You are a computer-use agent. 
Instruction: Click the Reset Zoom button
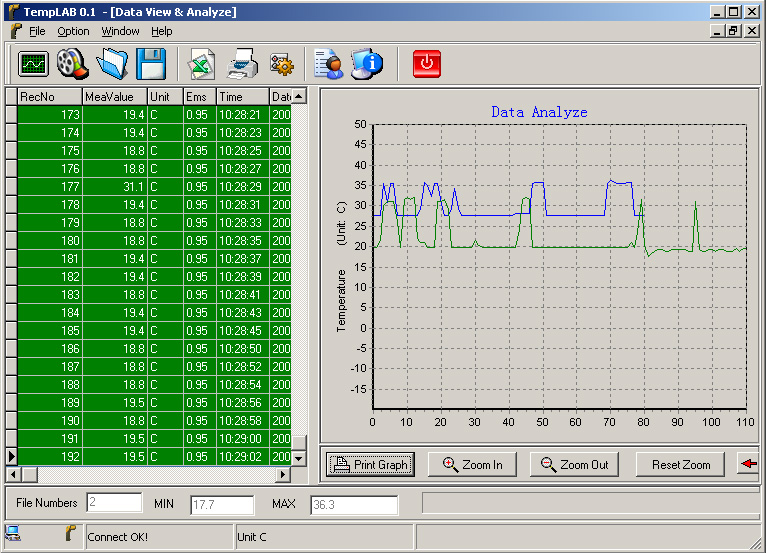(680, 465)
